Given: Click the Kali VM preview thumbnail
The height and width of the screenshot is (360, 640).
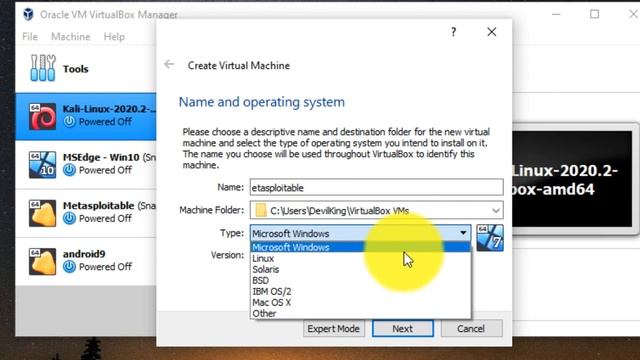Looking at the screenshot, I should 572,179.
